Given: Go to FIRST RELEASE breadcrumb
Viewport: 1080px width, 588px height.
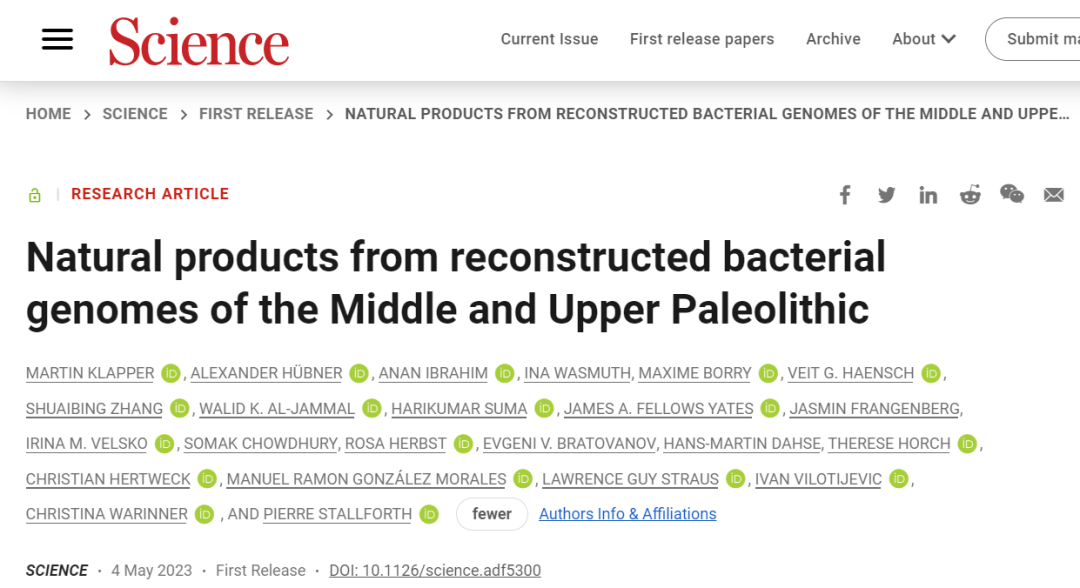Looking at the screenshot, I should click(256, 114).
